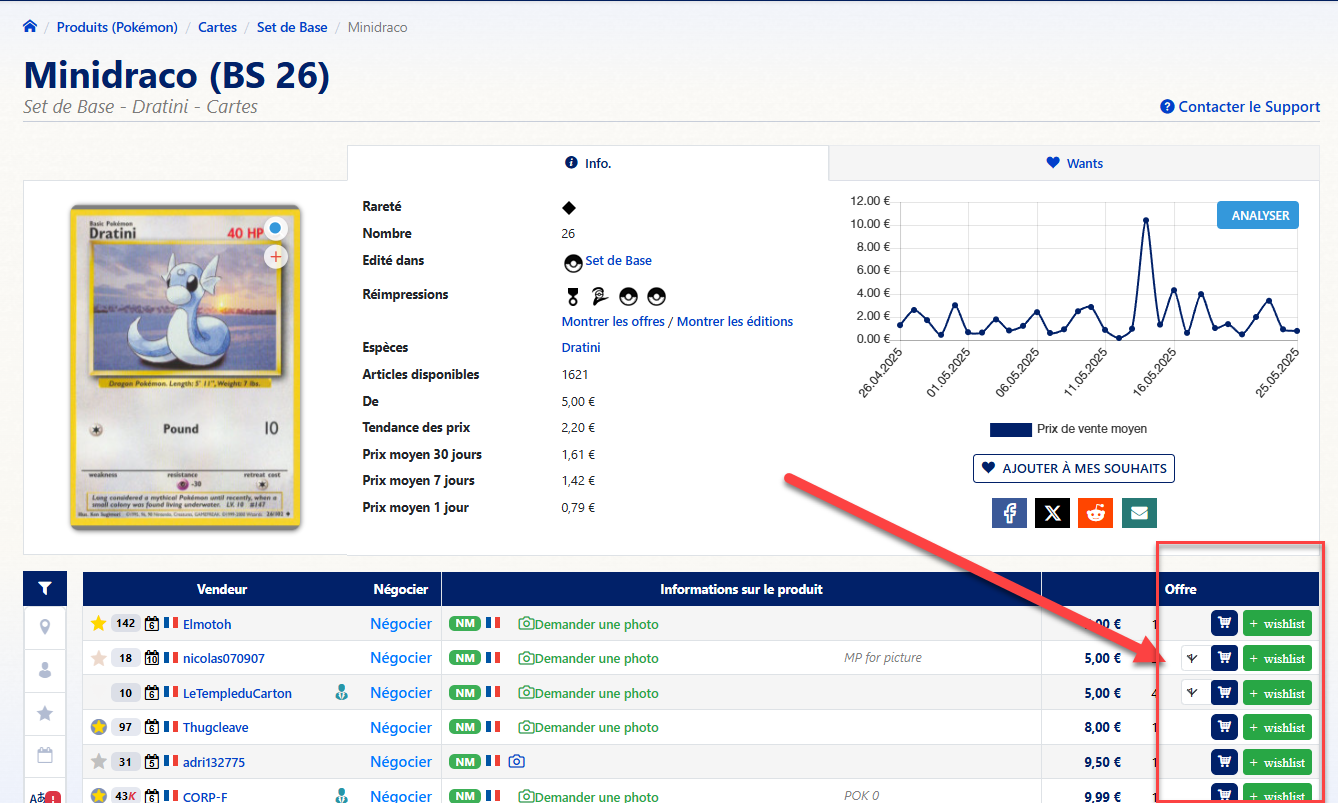
Task: Click AJOUTER À MES SOUHAITS button
Action: [x=1073, y=468]
